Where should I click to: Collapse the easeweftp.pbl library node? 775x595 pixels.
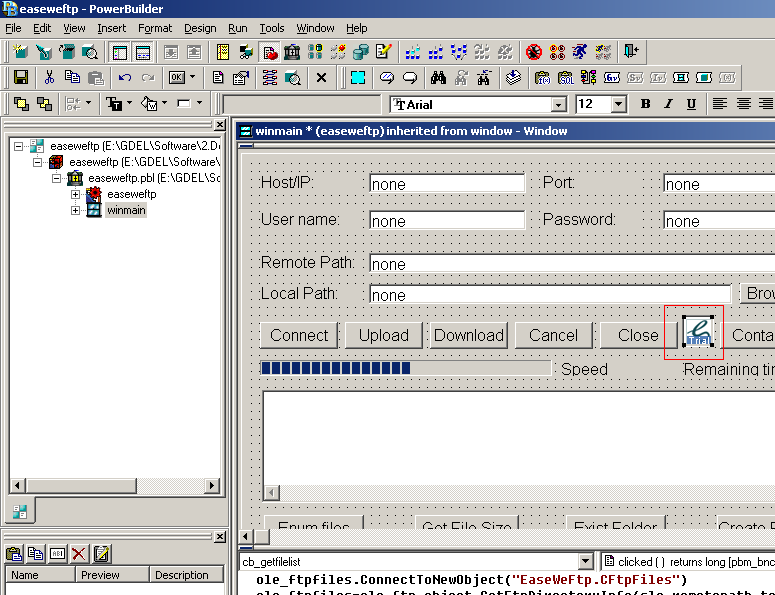(x=56, y=178)
